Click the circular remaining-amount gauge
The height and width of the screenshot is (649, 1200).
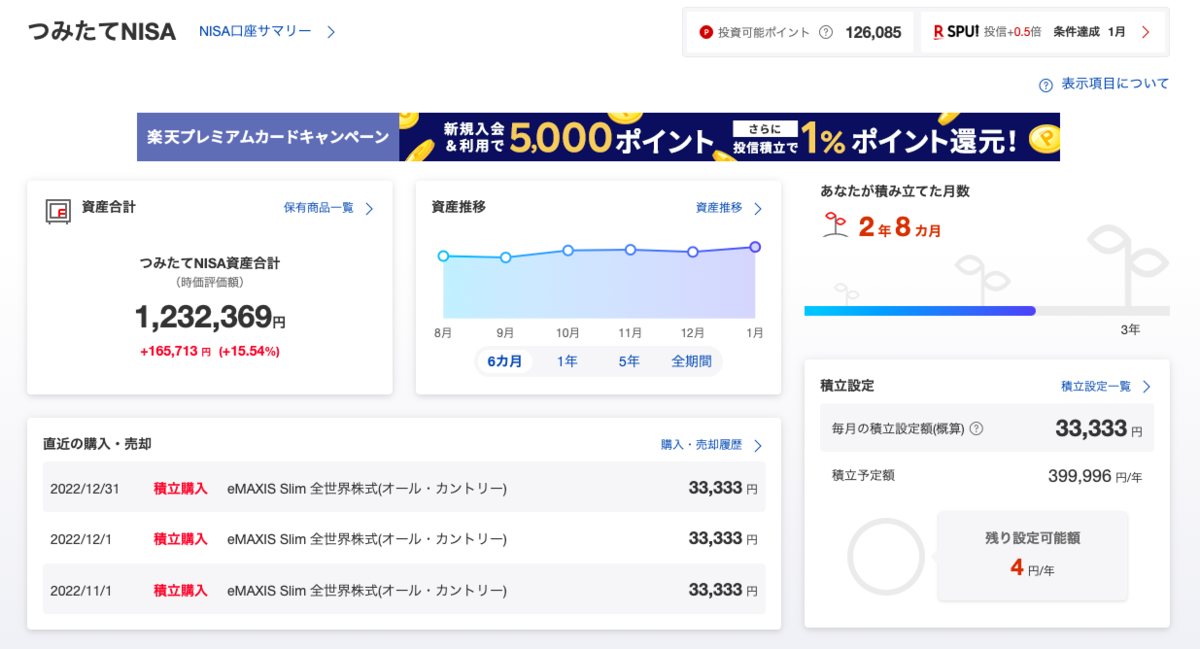(886, 557)
